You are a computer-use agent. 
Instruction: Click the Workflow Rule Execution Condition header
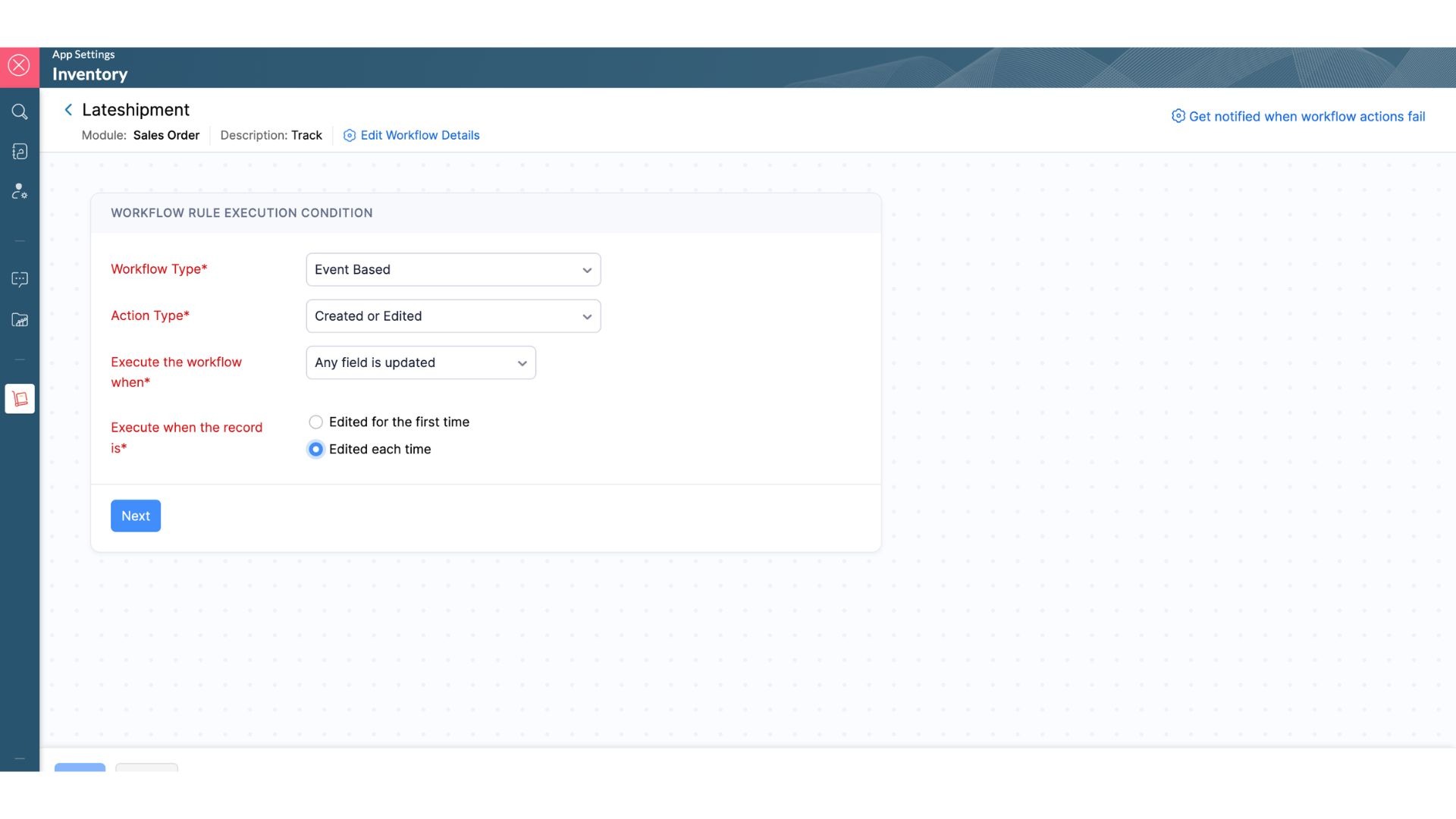pyautogui.click(x=241, y=213)
